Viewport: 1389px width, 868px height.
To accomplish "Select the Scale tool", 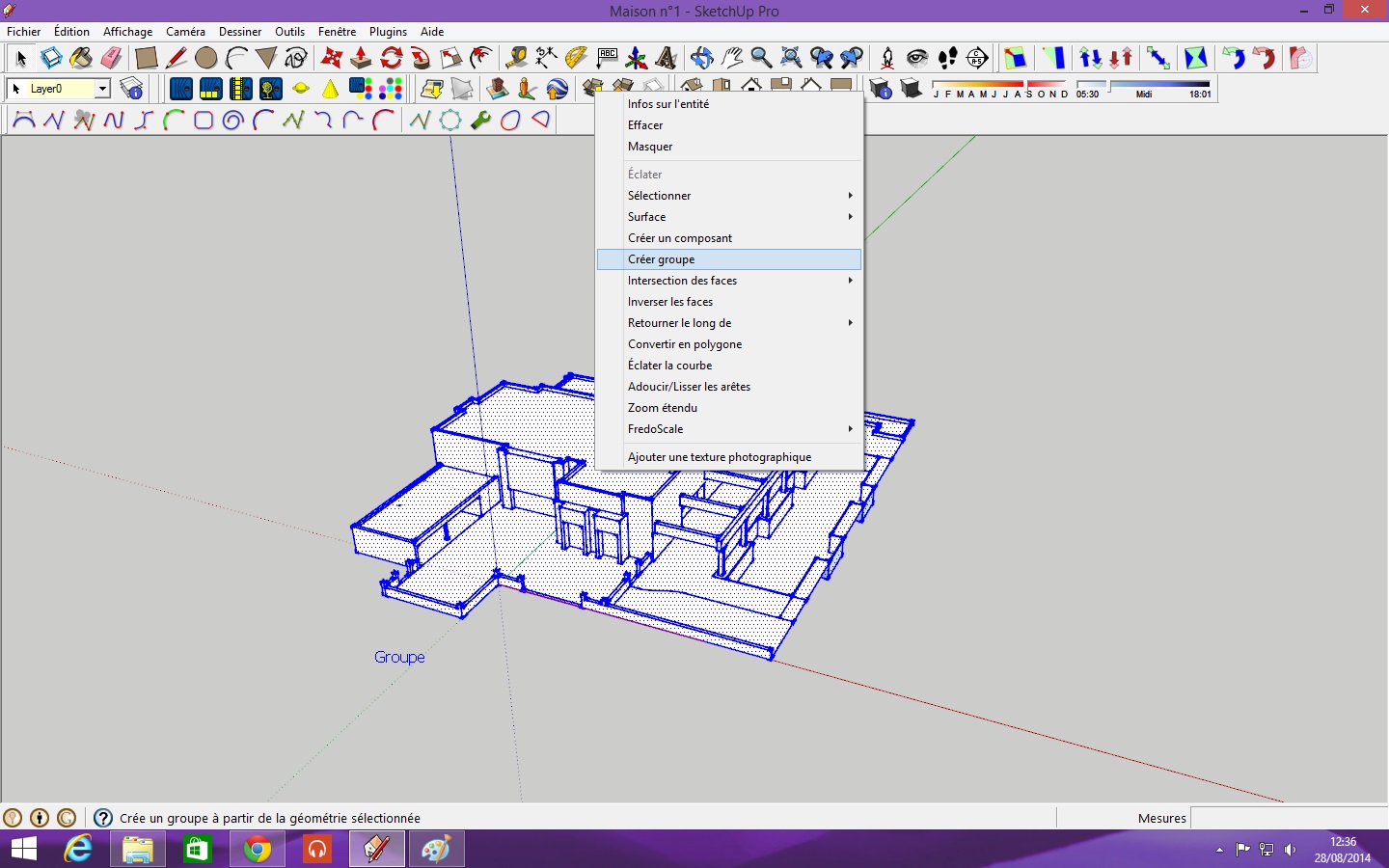I will (x=450, y=58).
